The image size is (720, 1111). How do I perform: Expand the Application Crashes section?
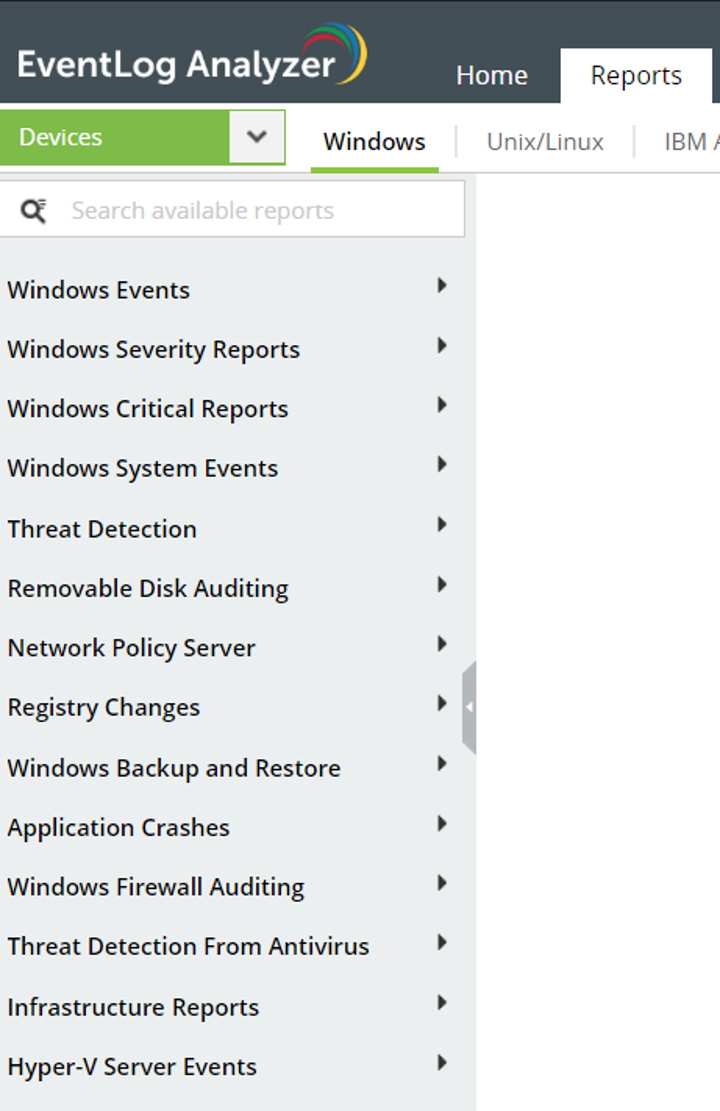click(x=441, y=823)
